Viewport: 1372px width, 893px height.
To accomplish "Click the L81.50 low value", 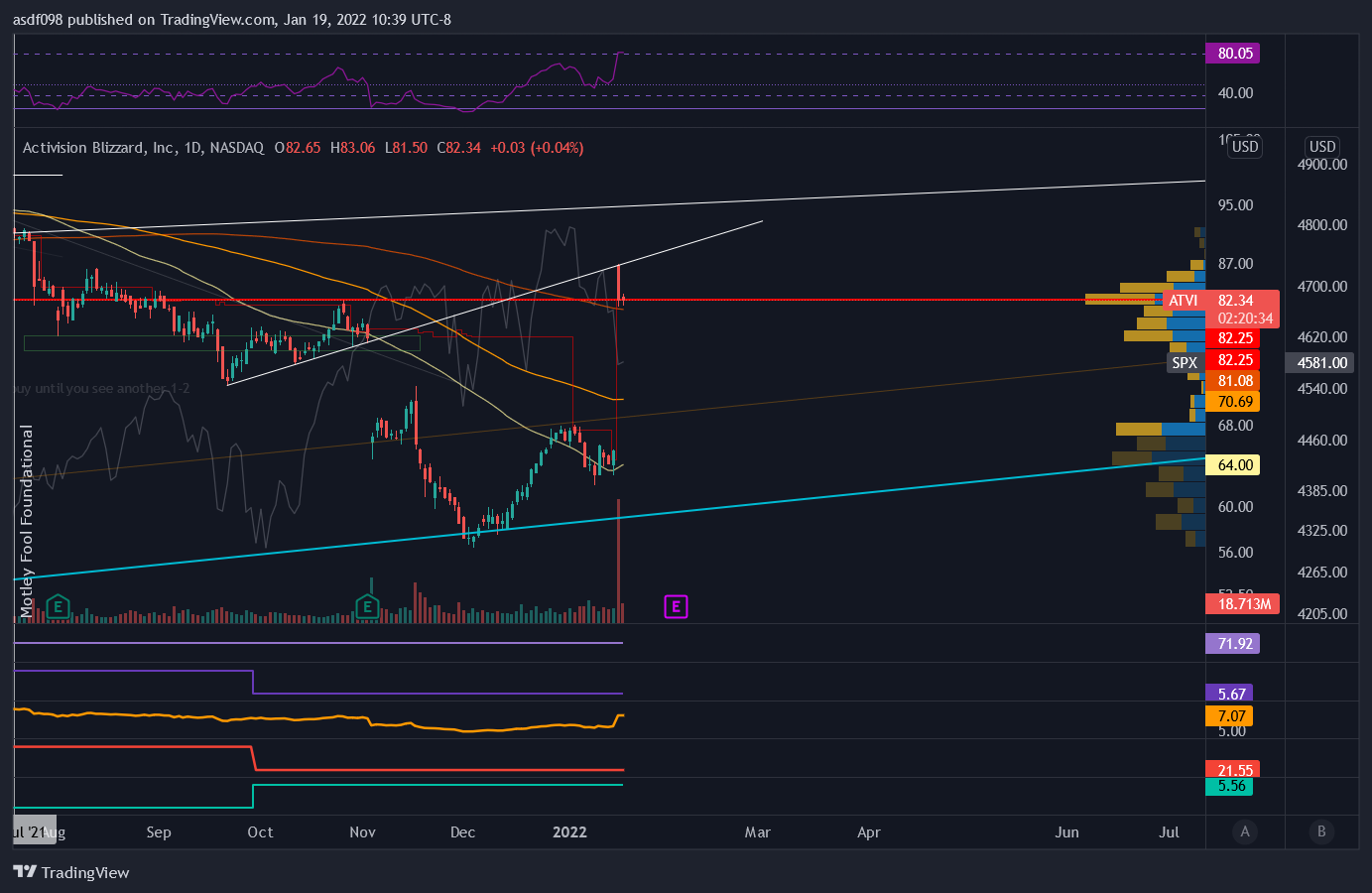I will pos(406,147).
